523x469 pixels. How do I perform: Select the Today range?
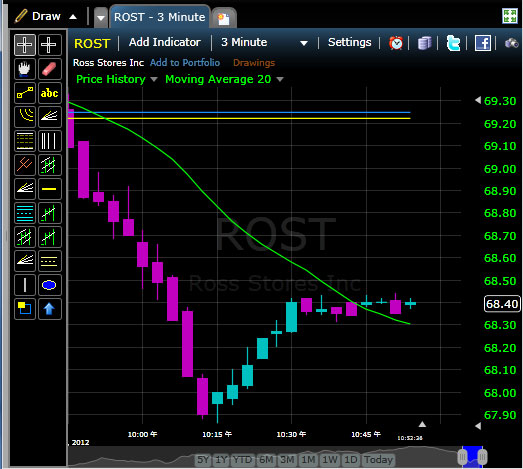(x=378, y=460)
